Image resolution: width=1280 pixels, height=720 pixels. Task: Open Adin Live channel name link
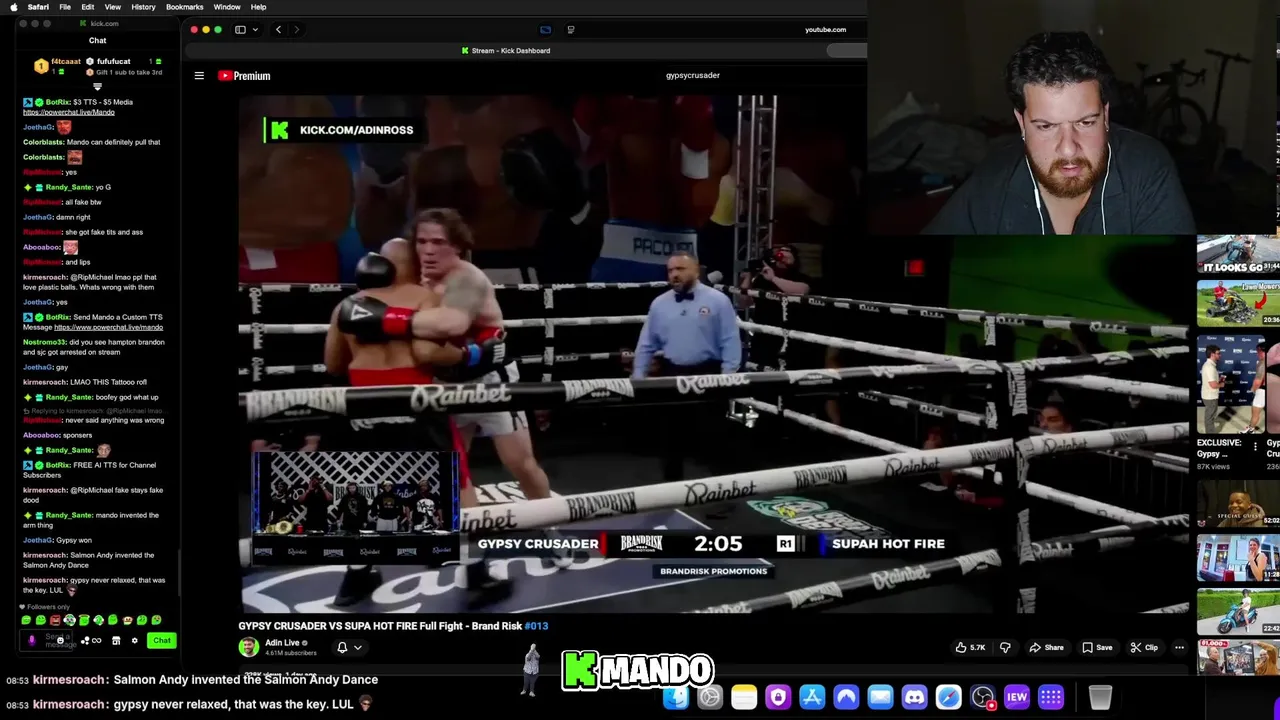pos(282,643)
